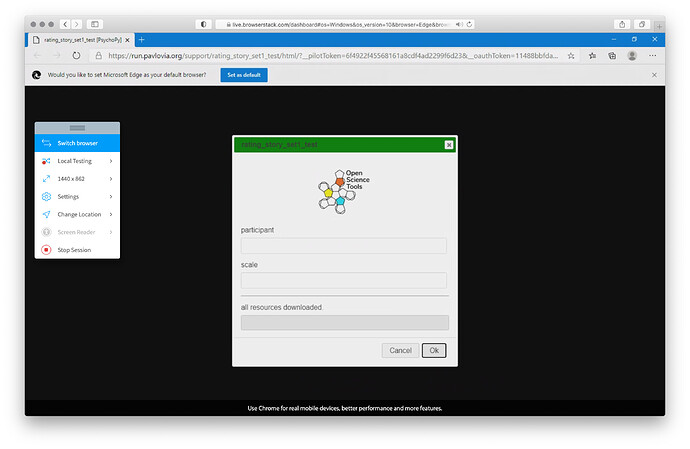Focus the scale input field
The height and width of the screenshot is (449, 690).
point(344,280)
